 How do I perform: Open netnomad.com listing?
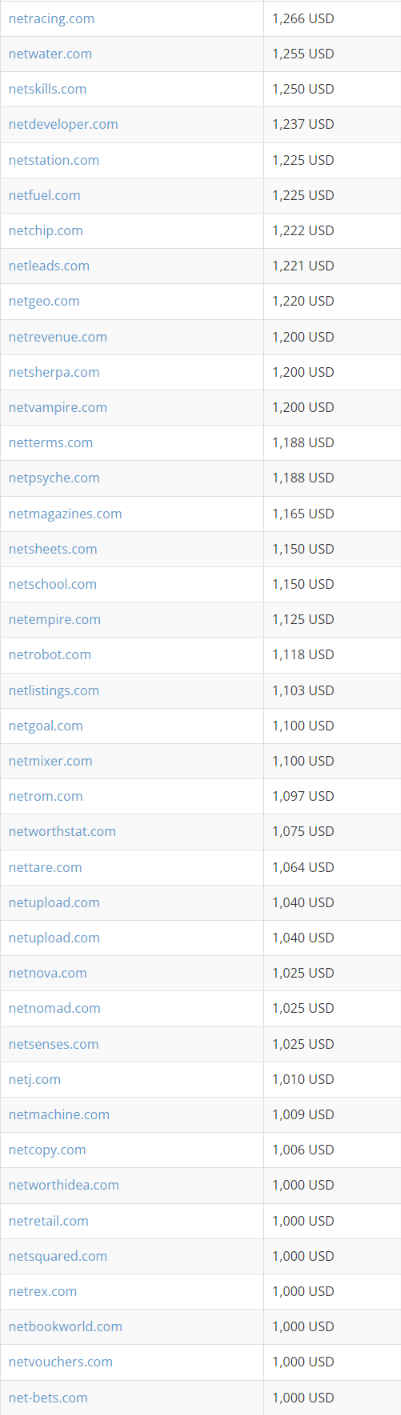point(54,1008)
